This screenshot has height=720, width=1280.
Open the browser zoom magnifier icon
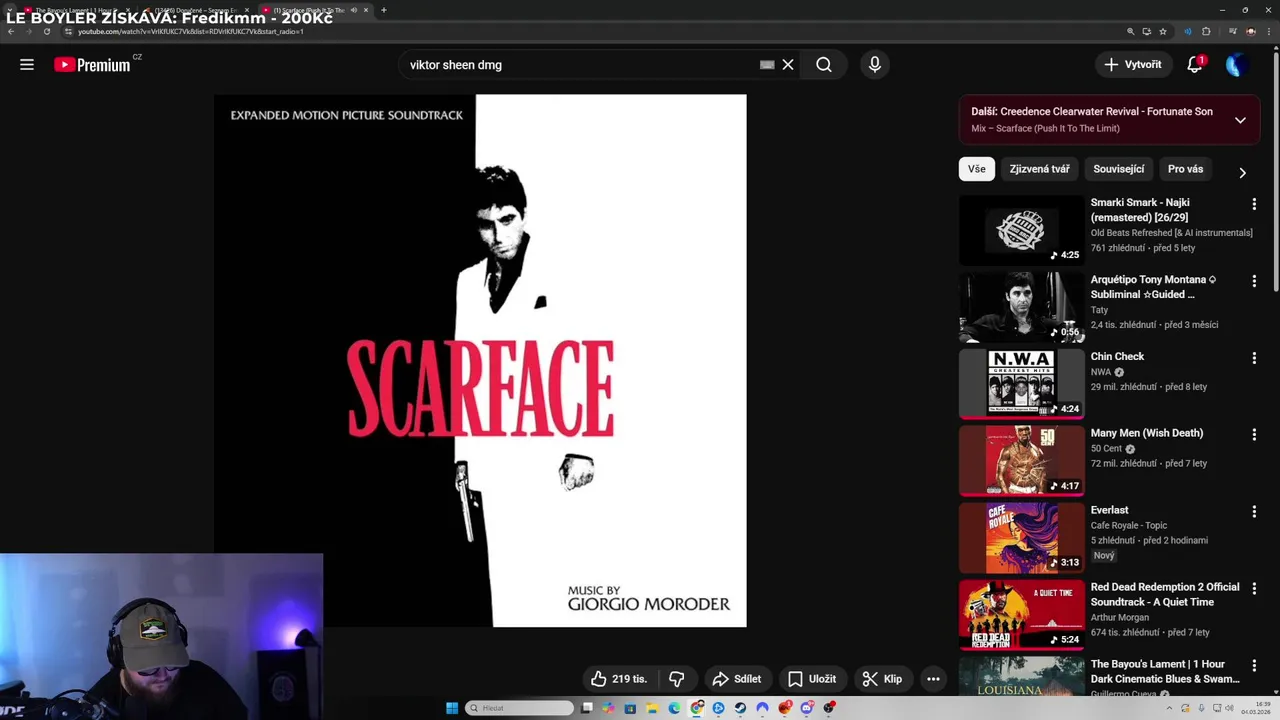coord(1131,31)
